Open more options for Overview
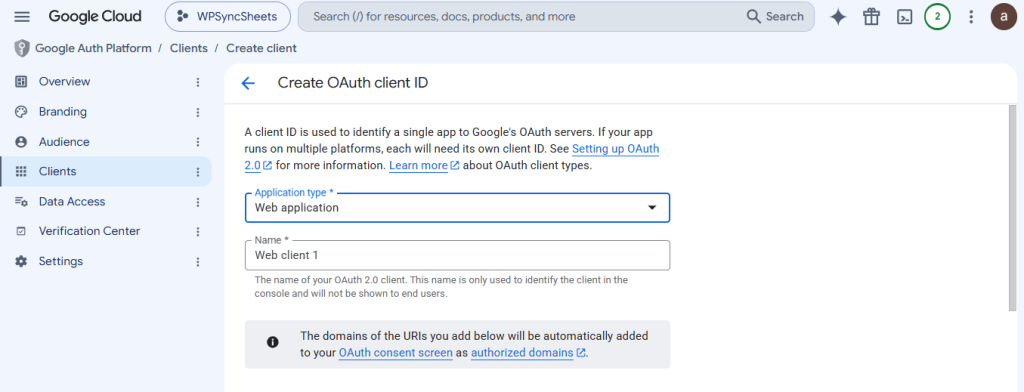 coord(198,82)
